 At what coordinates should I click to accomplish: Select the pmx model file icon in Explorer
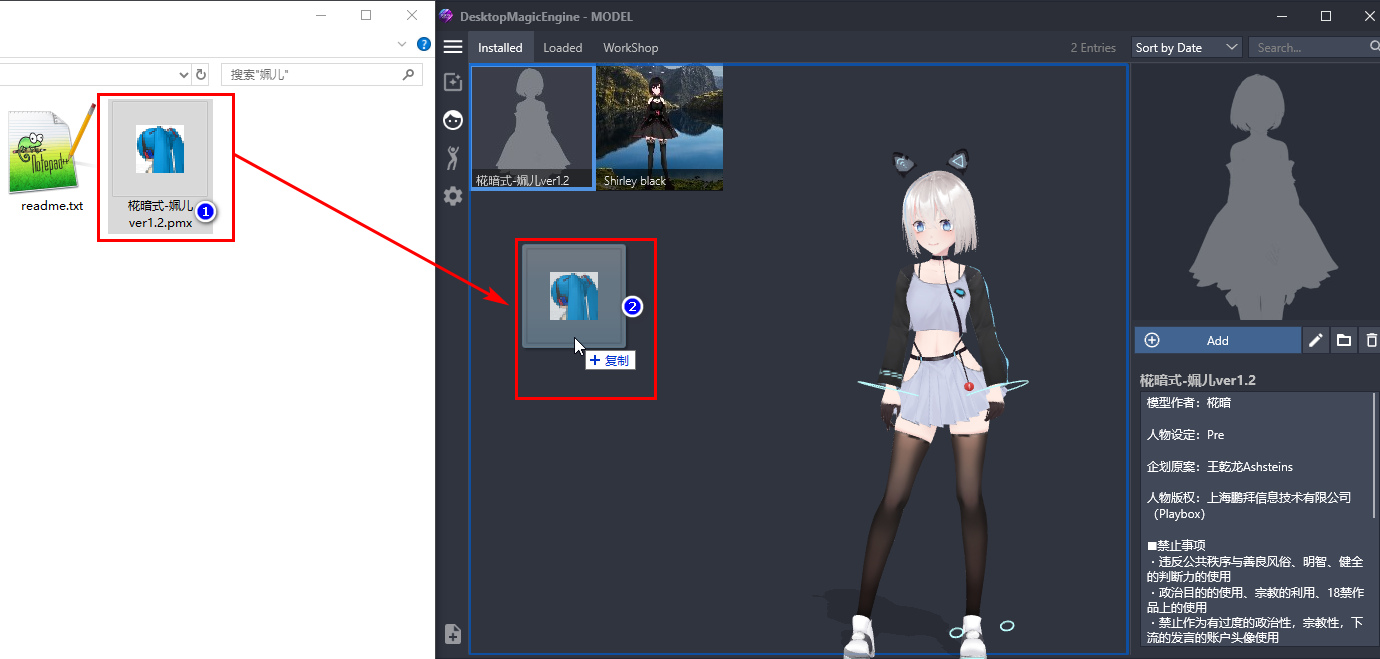tap(160, 148)
